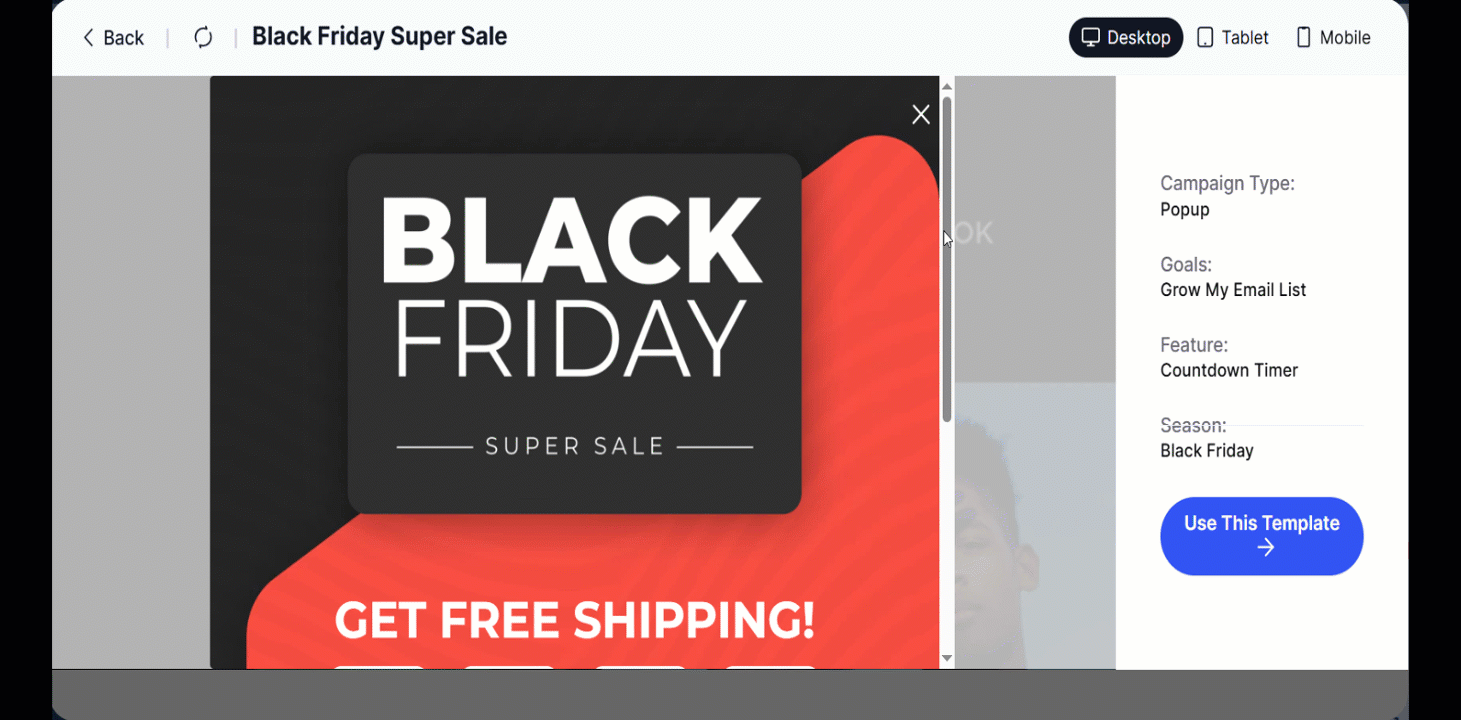
Task: Click the BLACK FRIDAY dark banner card
Action: [x=574, y=333]
